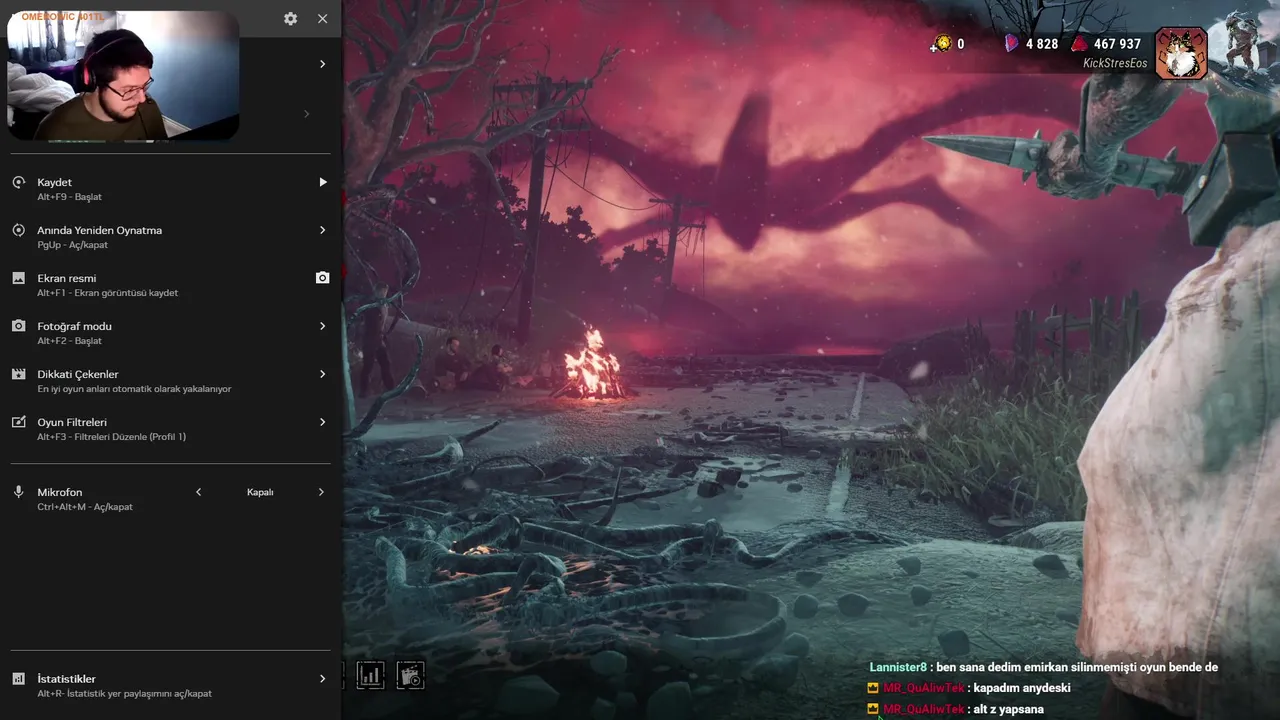This screenshot has width=1280, height=720.
Task: Expand the dimmed chevron beside the webcam
Action: 307,113
